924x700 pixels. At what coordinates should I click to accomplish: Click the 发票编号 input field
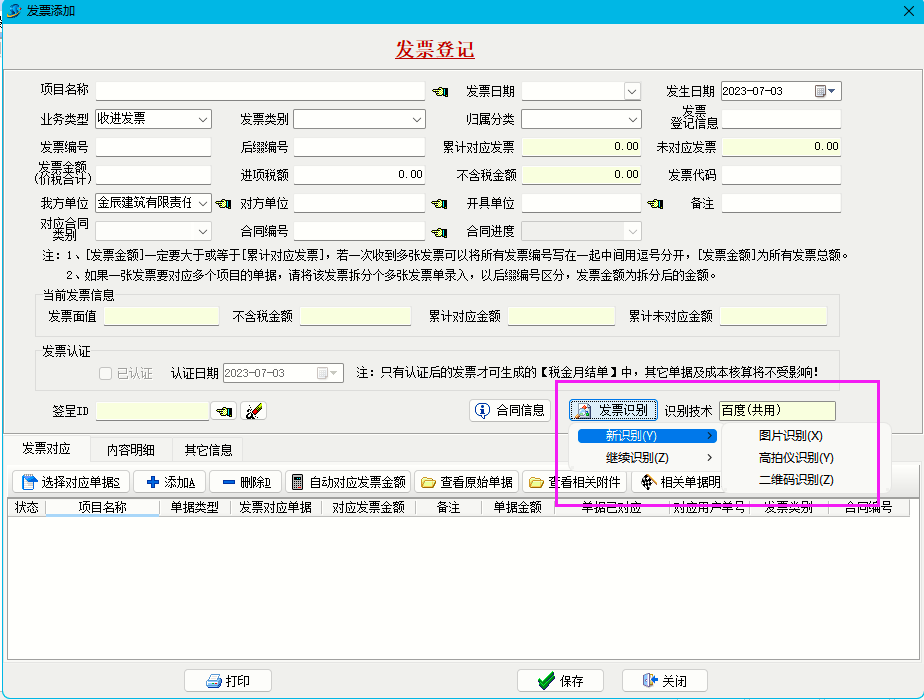point(153,147)
